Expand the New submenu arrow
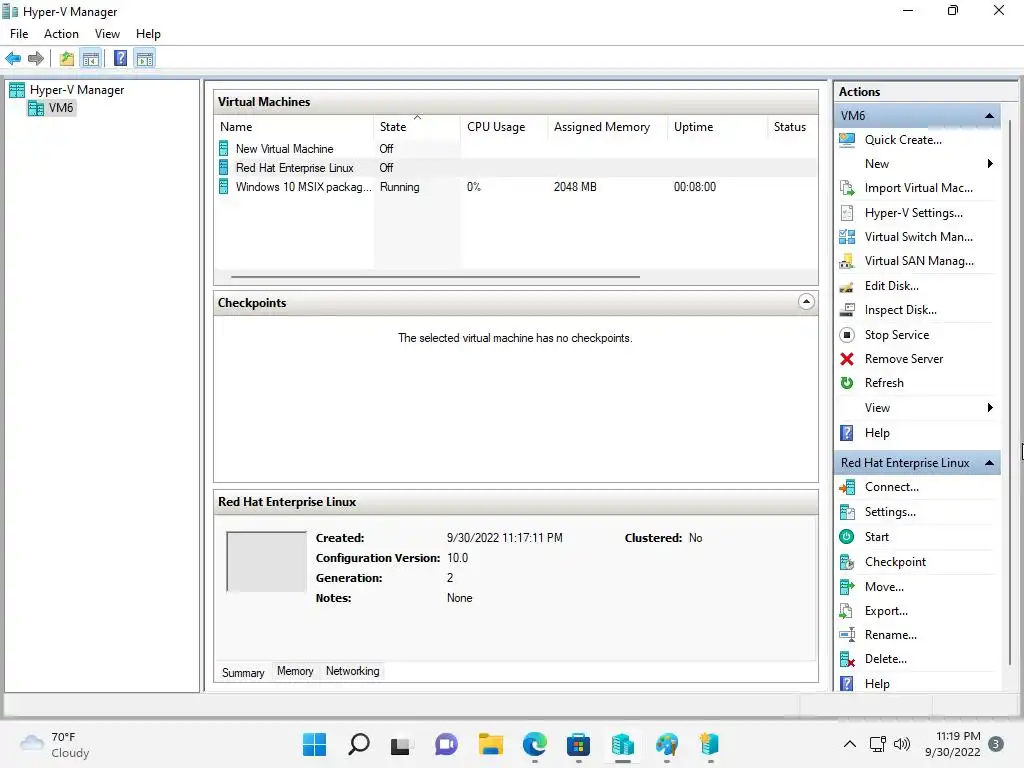The image size is (1024, 768). click(x=990, y=164)
